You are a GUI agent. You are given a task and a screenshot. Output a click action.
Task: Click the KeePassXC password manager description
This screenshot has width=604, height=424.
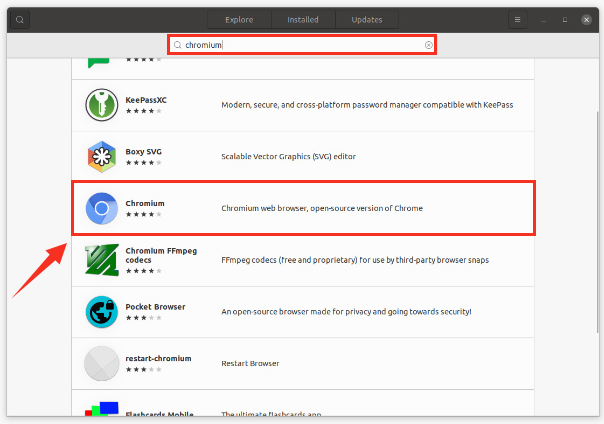367,105
